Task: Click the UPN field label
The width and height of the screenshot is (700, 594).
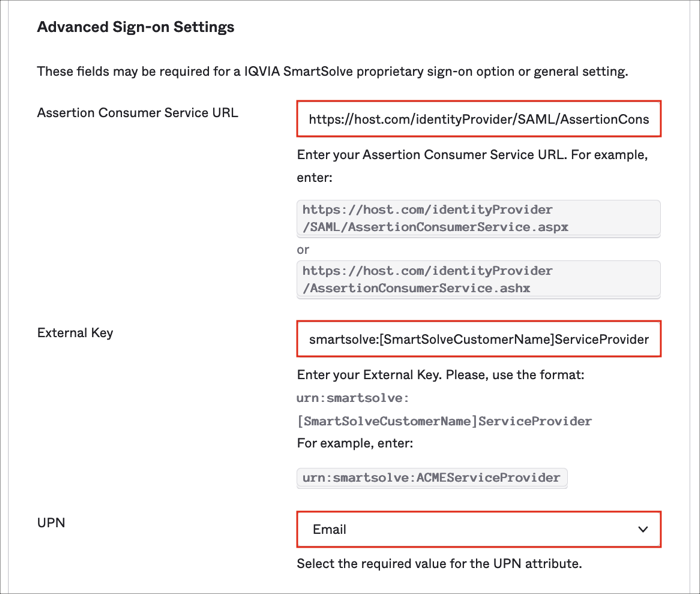Action: point(51,522)
